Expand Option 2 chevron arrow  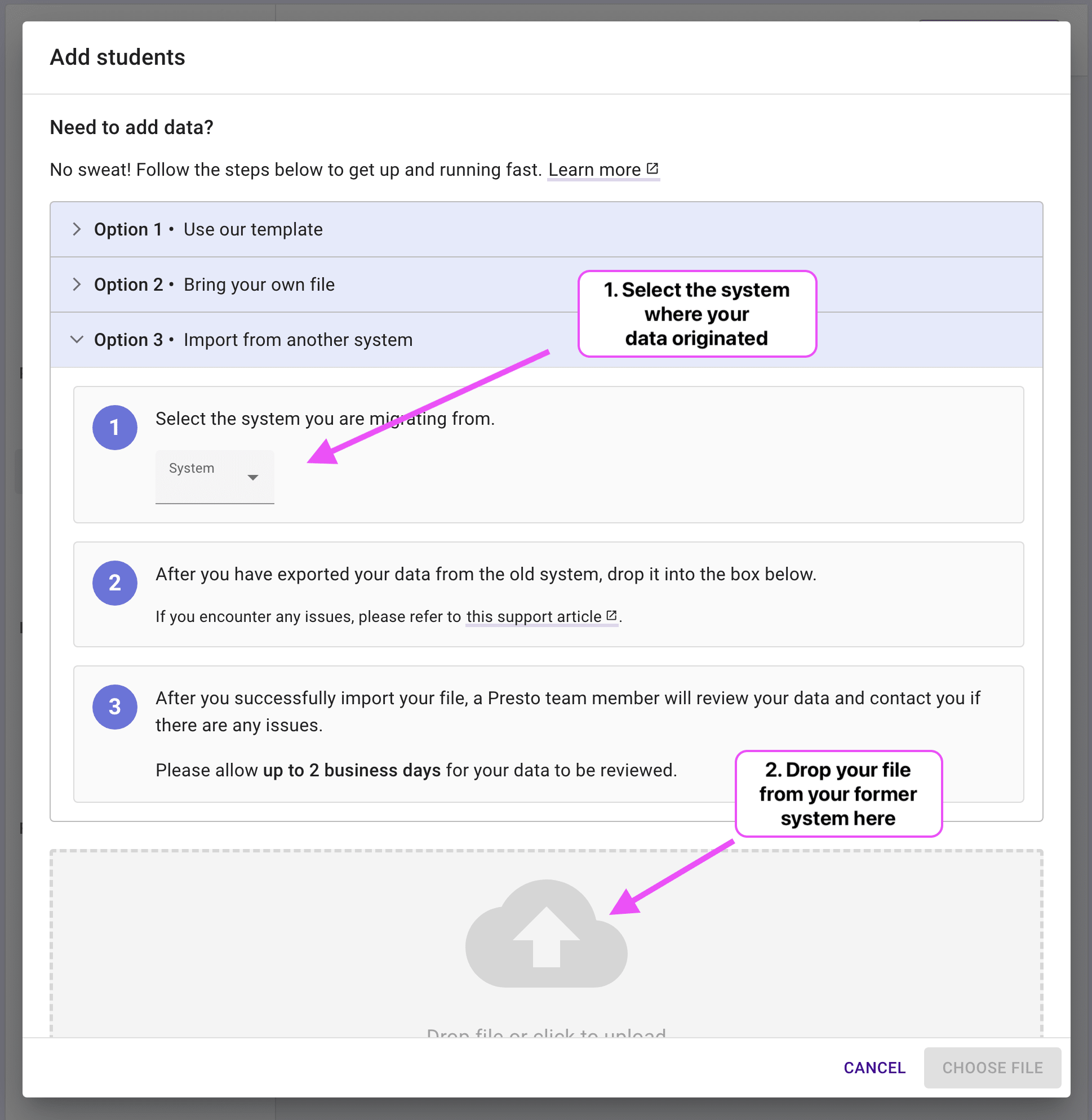pos(77,285)
